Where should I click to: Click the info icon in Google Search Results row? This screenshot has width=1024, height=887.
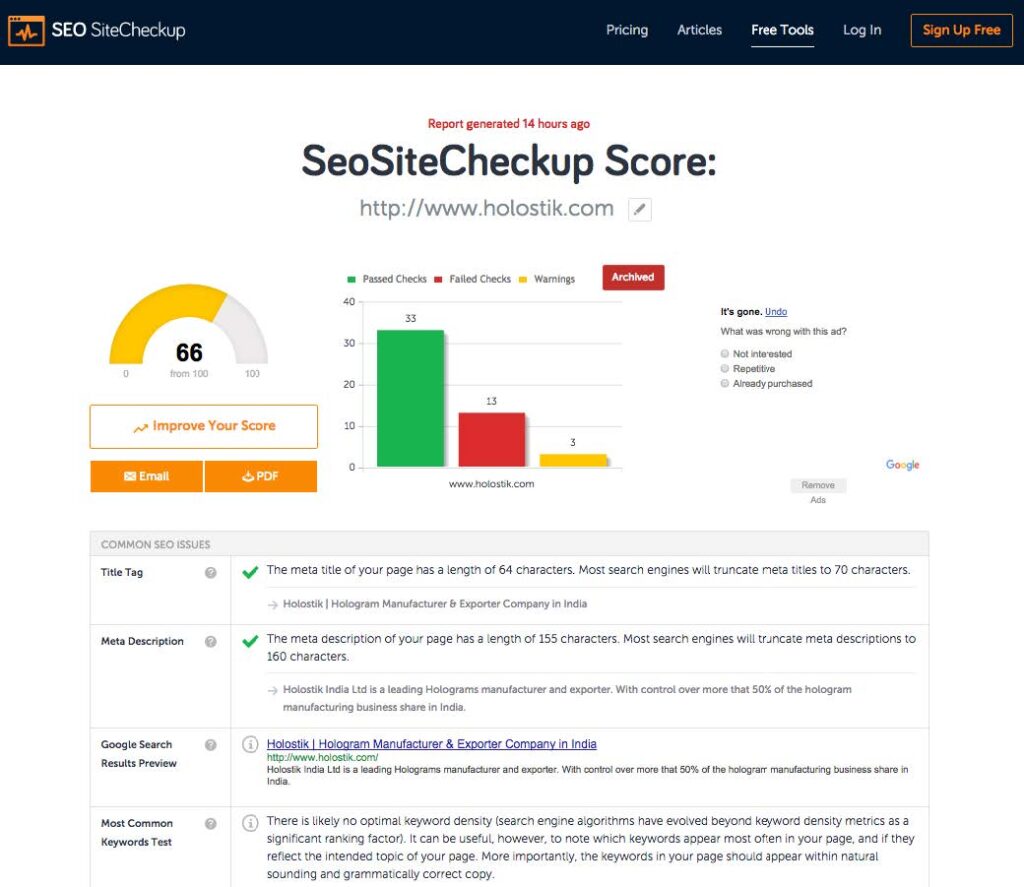pyautogui.click(x=249, y=745)
